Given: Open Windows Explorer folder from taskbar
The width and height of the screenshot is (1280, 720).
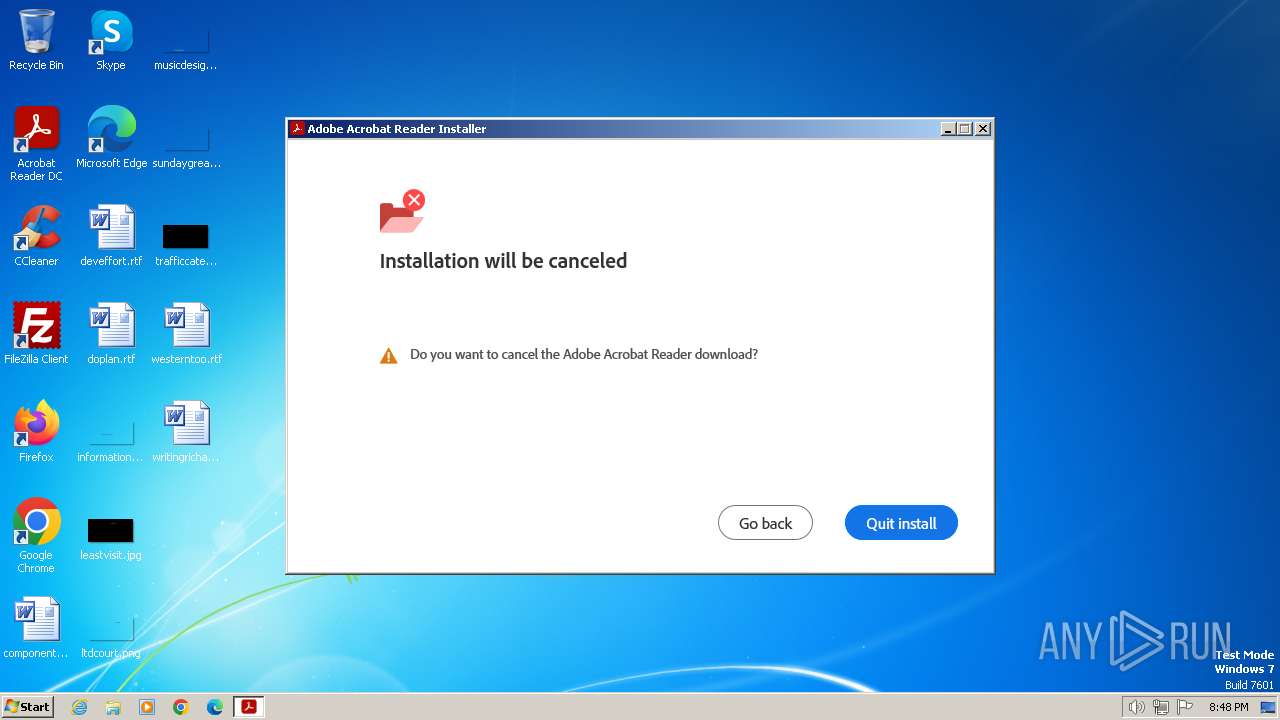Looking at the screenshot, I should (x=113, y=707).
